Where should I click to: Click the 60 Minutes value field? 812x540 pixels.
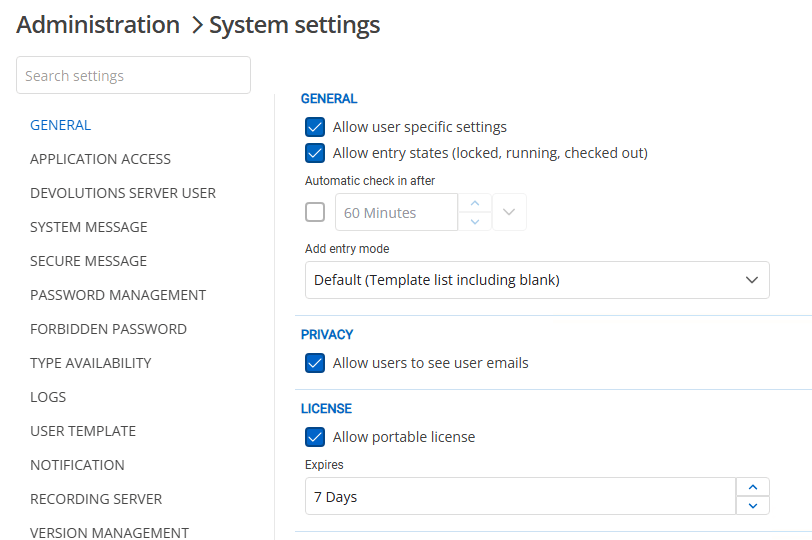point(396,212)
